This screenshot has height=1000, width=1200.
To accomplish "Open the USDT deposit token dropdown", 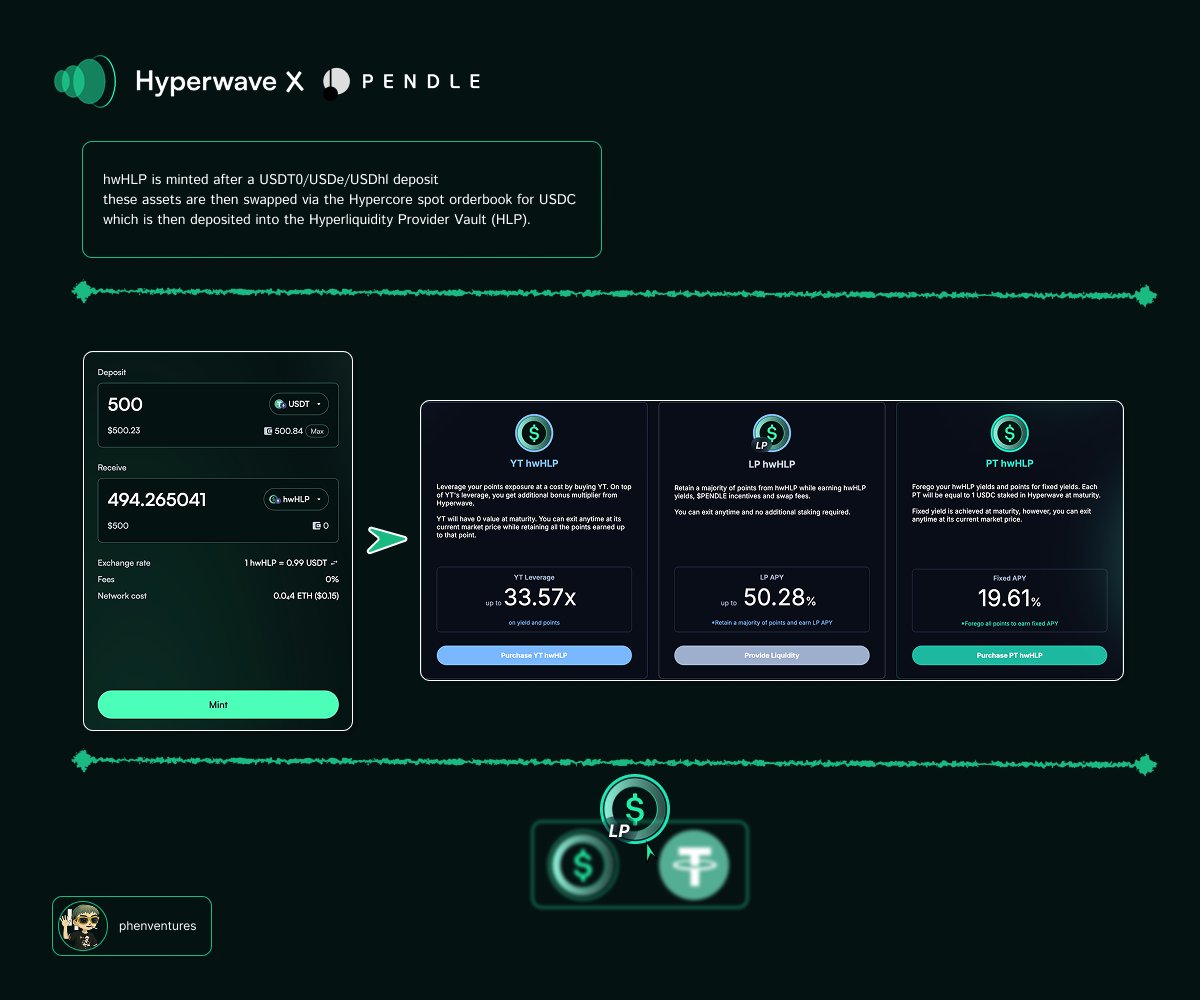I will click(x=299, y=404).
